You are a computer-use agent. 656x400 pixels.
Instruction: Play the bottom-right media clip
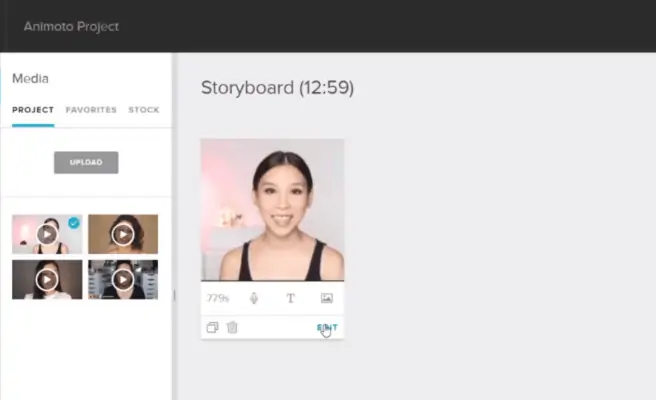click(122, 280)
